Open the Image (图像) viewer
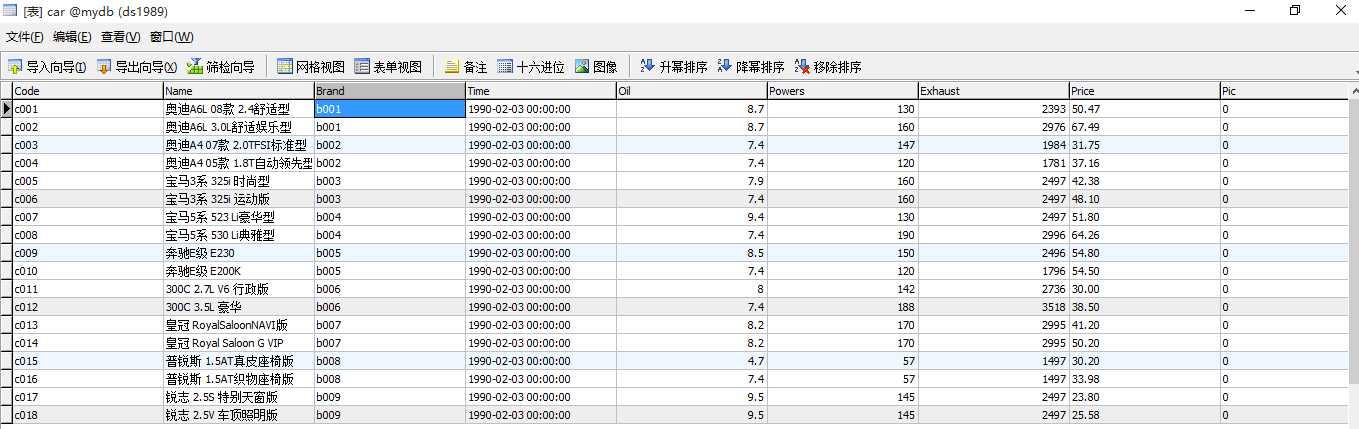Viewport: 1359px width, 429px height. coord(596,67)
